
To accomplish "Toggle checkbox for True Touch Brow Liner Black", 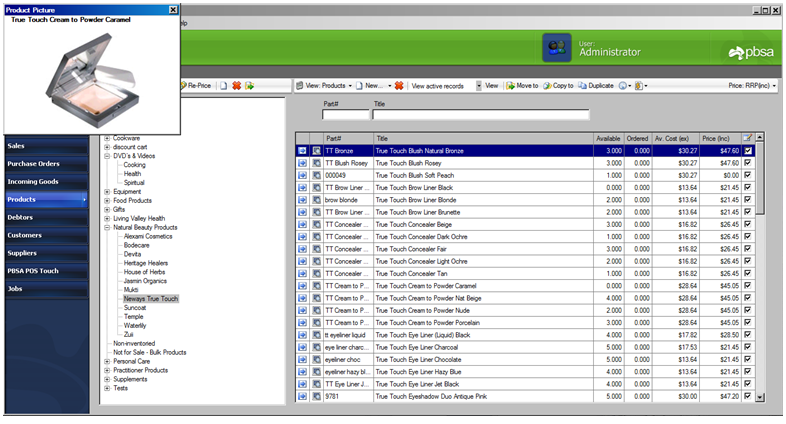I will pos(747,187).
